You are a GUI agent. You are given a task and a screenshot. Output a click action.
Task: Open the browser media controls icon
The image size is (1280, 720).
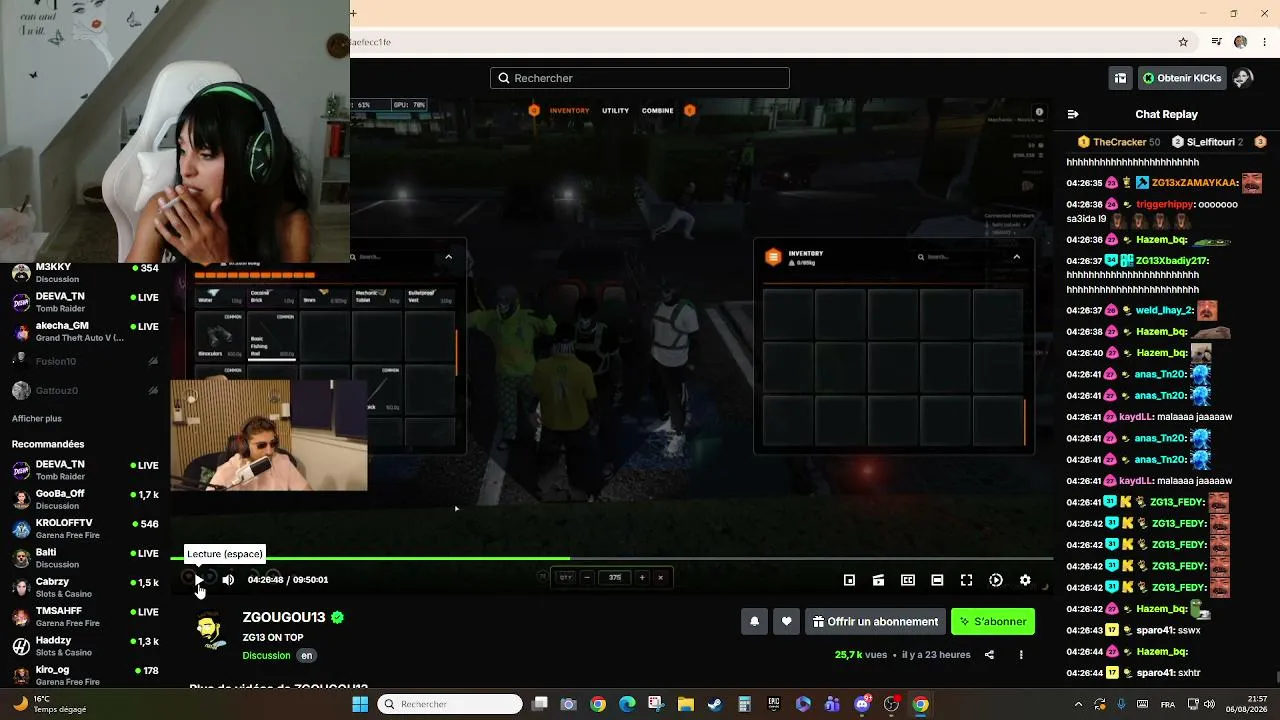1216,42
